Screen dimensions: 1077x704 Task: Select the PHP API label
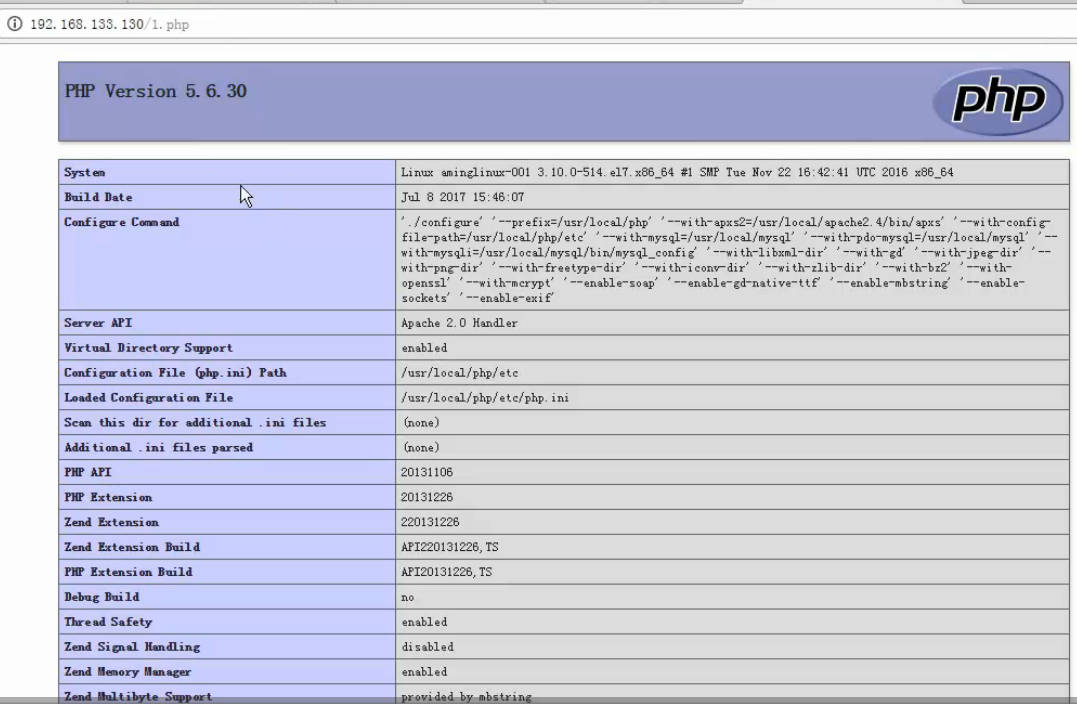87,473
